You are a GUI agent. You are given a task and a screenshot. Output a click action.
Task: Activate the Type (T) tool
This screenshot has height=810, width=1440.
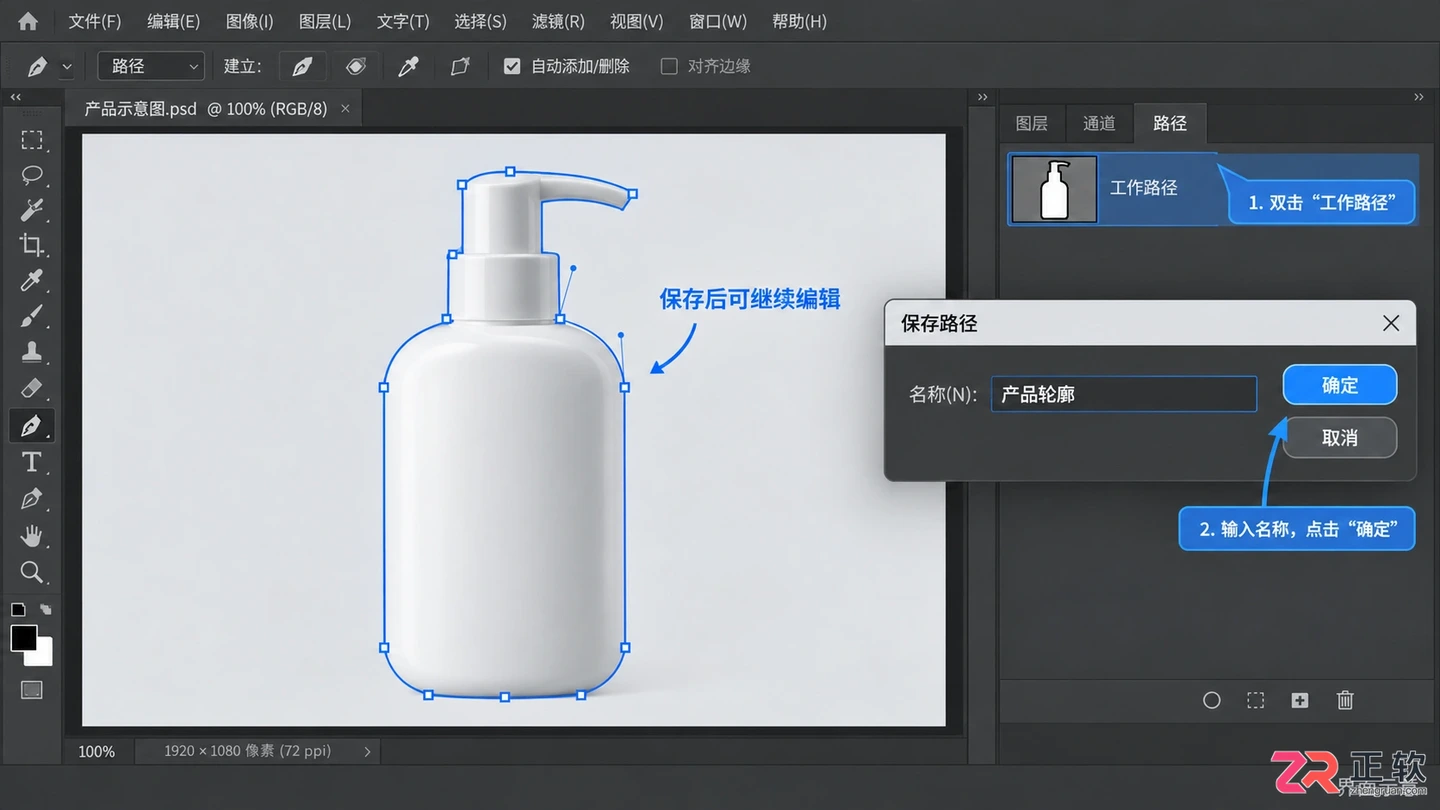tap(32, 462)
